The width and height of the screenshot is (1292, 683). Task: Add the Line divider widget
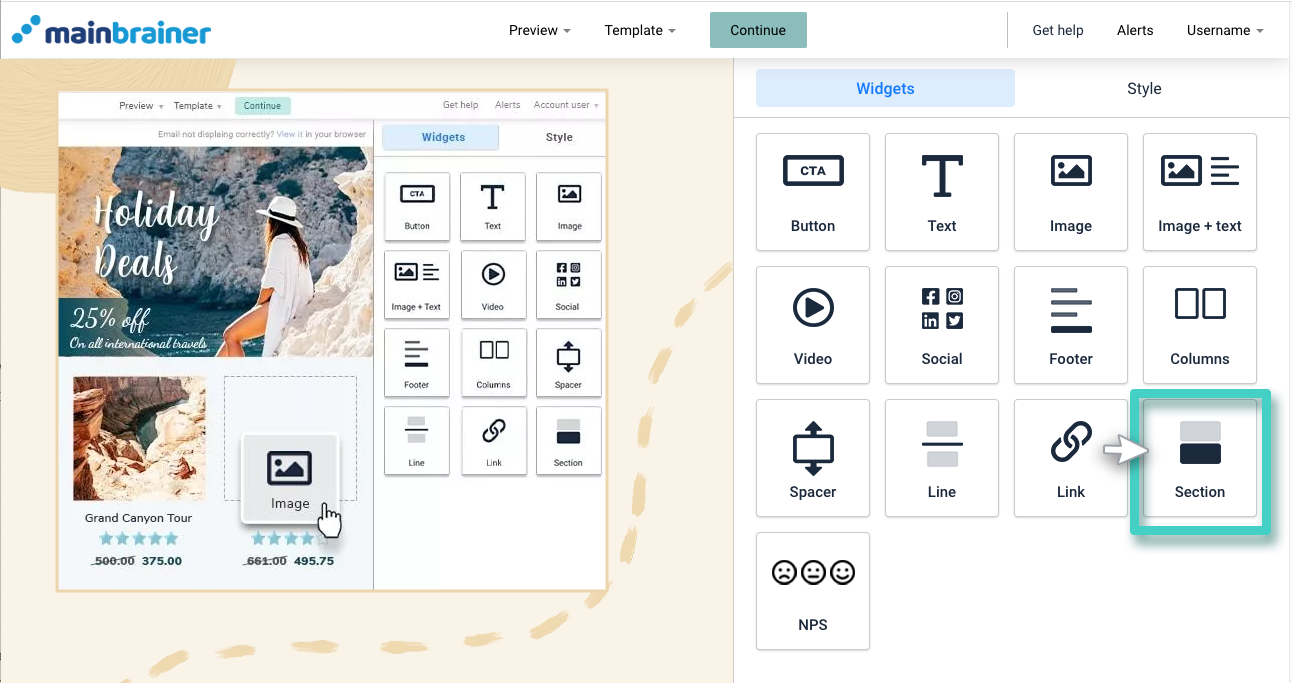click(941, 458)
